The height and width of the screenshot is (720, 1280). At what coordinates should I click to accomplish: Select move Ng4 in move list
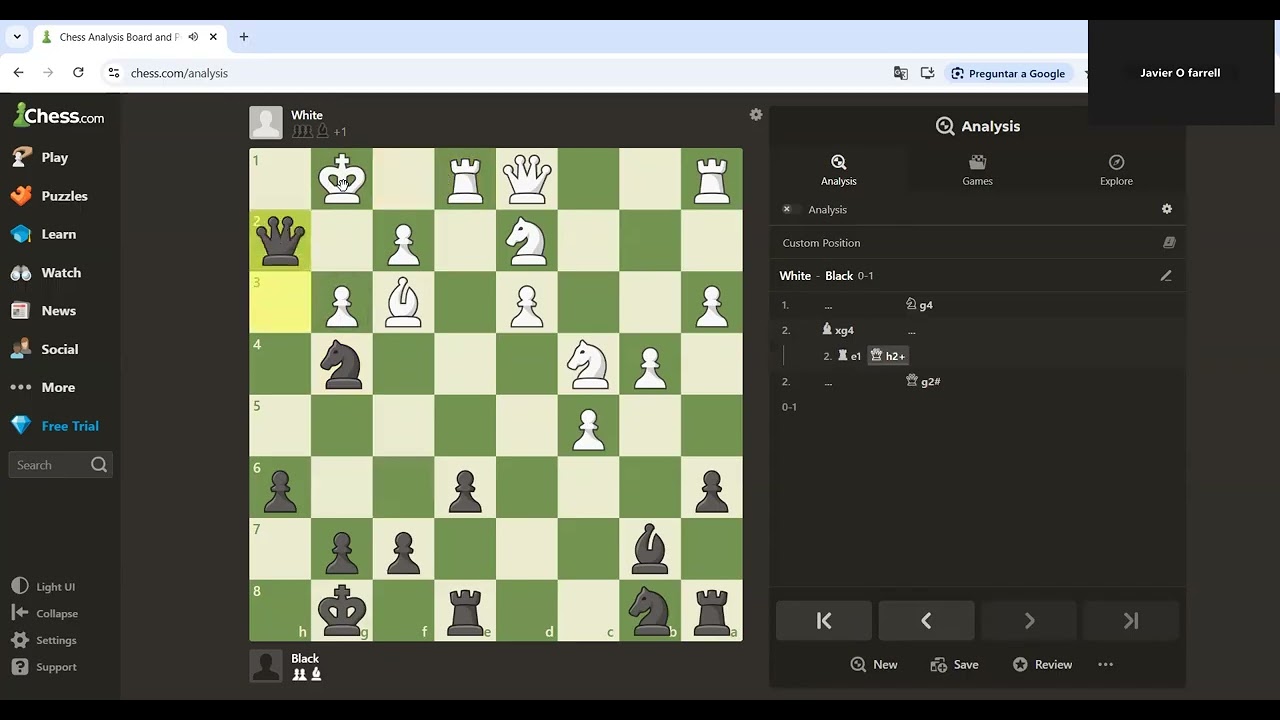[919, 305]
